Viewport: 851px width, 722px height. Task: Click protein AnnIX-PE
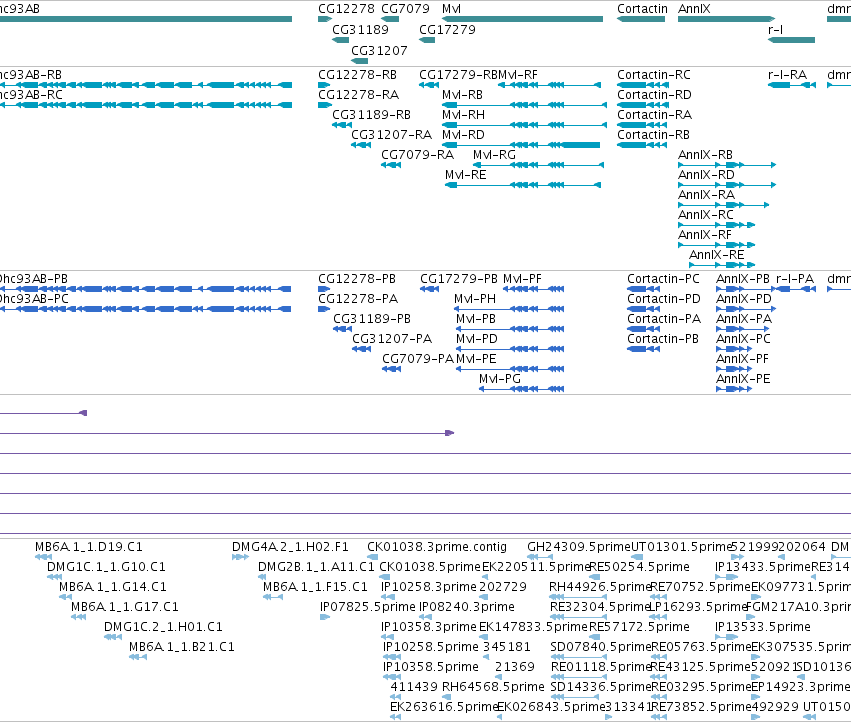tap(734, 389)
